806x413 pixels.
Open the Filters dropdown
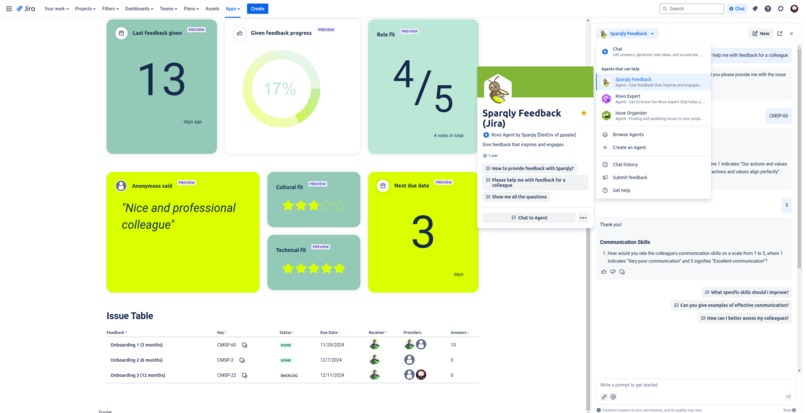(x=110, y=9)
